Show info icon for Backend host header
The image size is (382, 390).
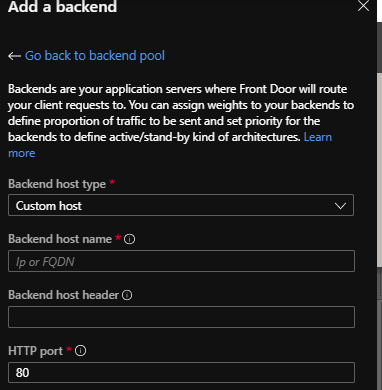pyautogui.click(x=127, y=295)
